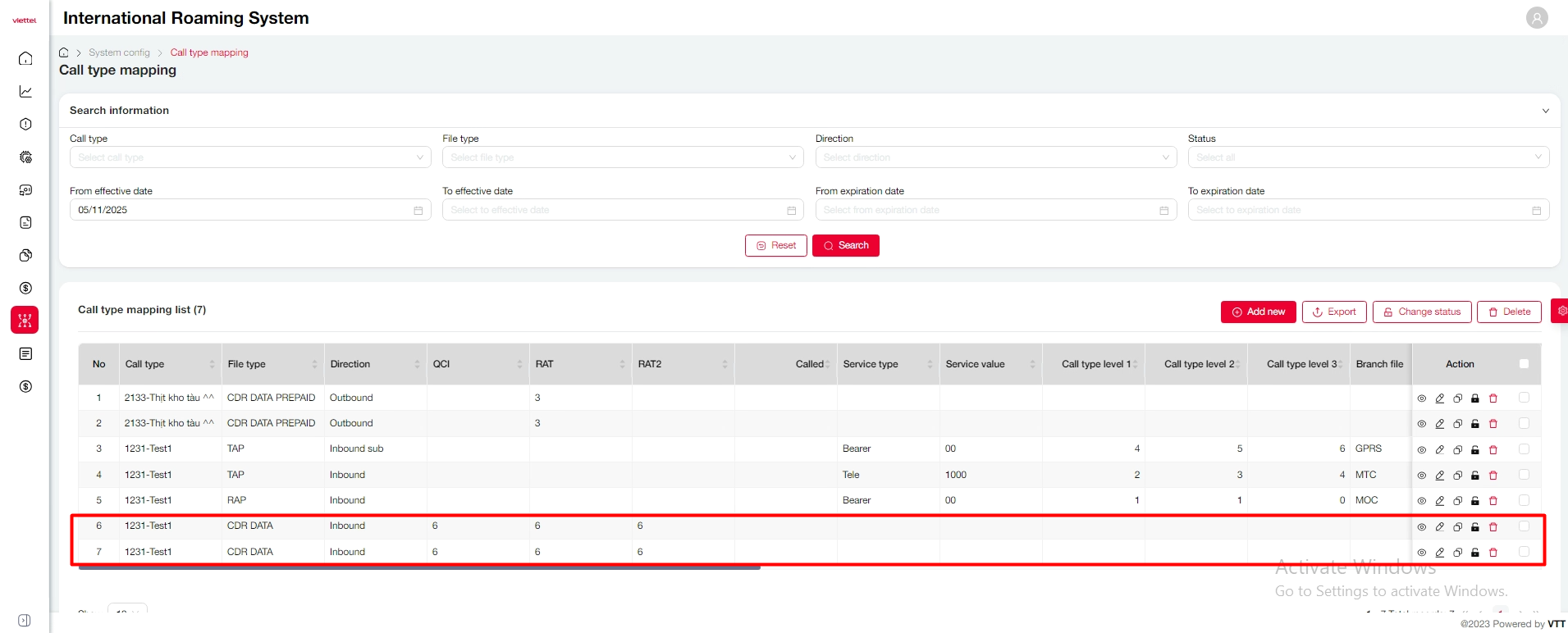Click the red trash icon in row 7
This screenshot has height=633, width=1568.
[1493, 553]
